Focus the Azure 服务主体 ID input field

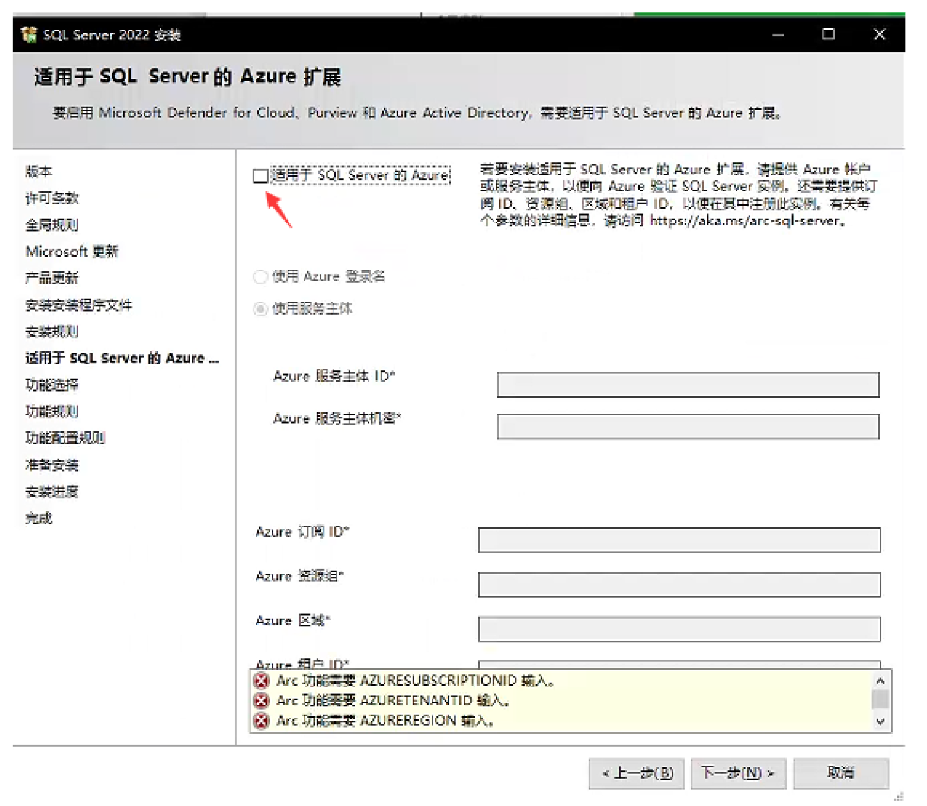pyautogui.click(x=687, y=386)
